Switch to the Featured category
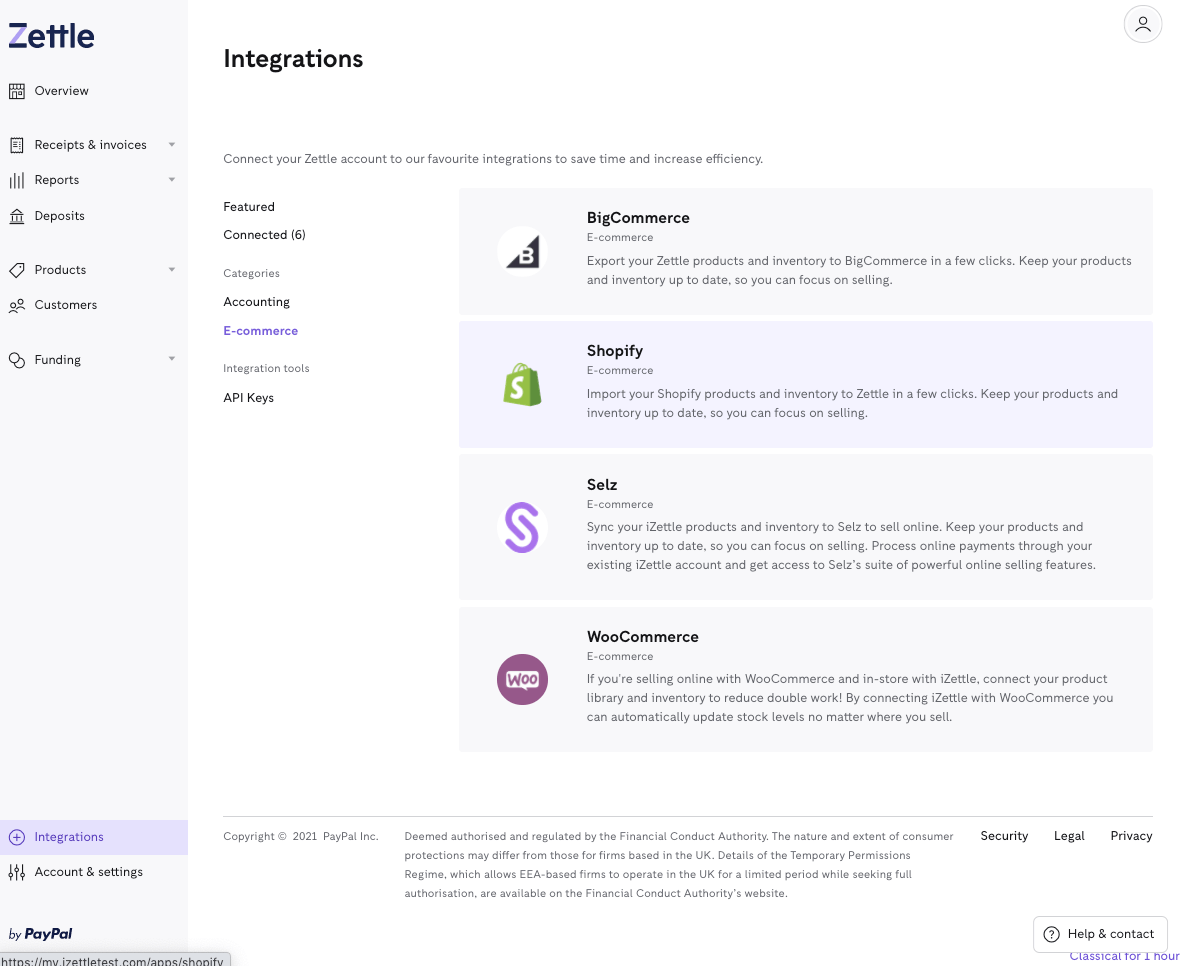1187x966 pixels. (249, 207)
